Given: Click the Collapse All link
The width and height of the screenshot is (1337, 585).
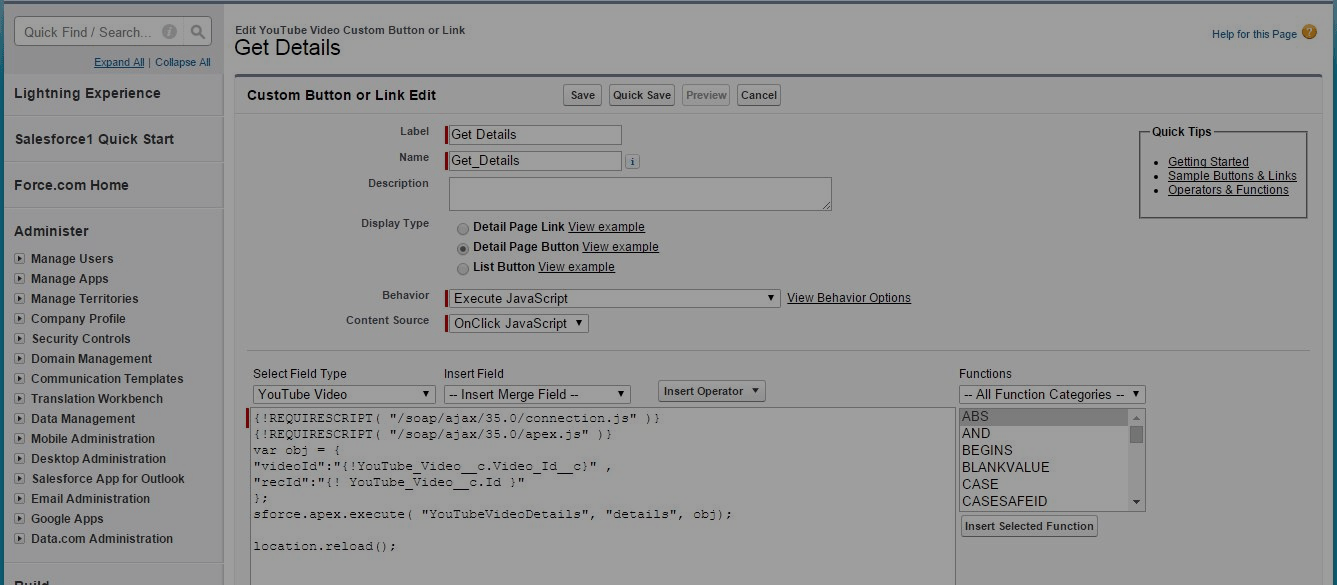Looking at the screenshot, I should point(183,62).
